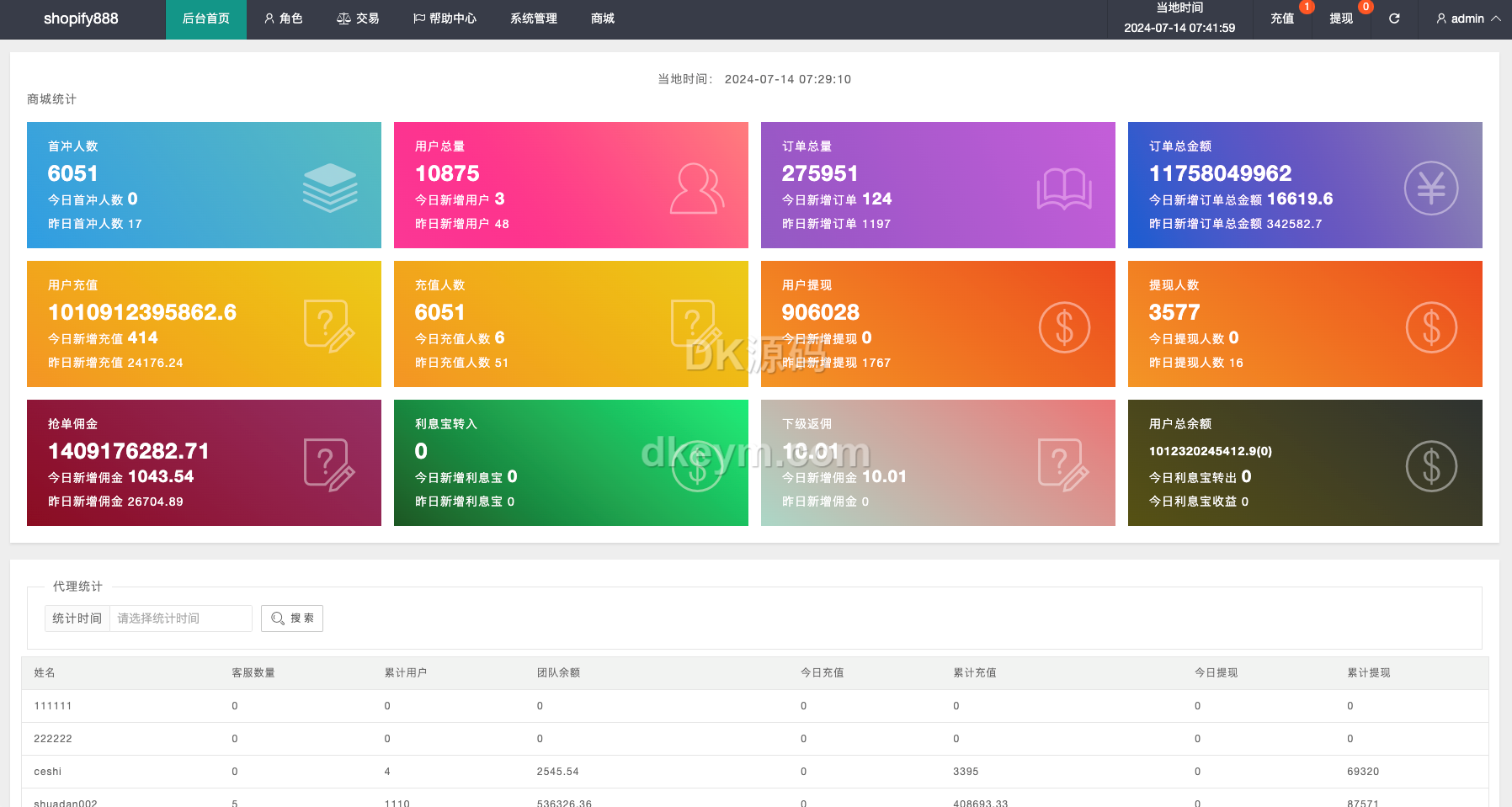Screen dimensions: 1512x807
Task: Click the edit note icon on 用户充值 card
Action: click(329, 326)
